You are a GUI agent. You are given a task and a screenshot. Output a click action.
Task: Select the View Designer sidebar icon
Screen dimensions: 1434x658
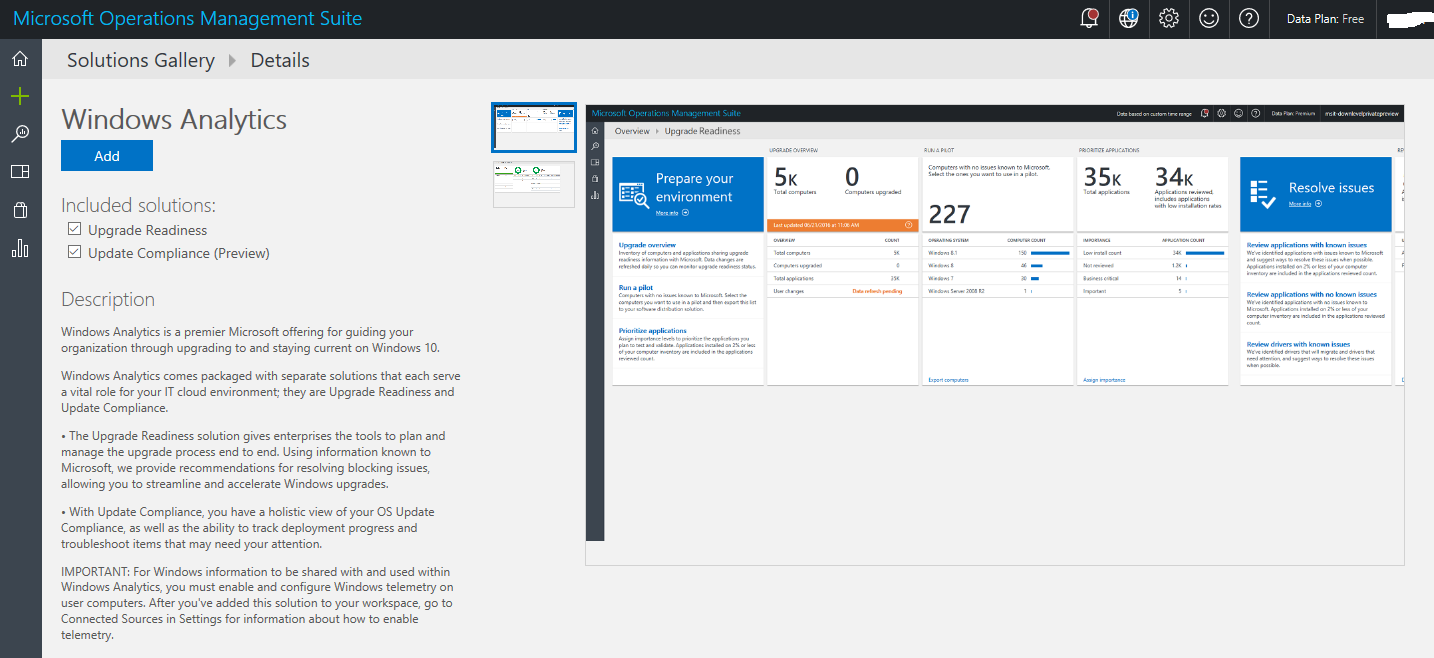[19, 171]
